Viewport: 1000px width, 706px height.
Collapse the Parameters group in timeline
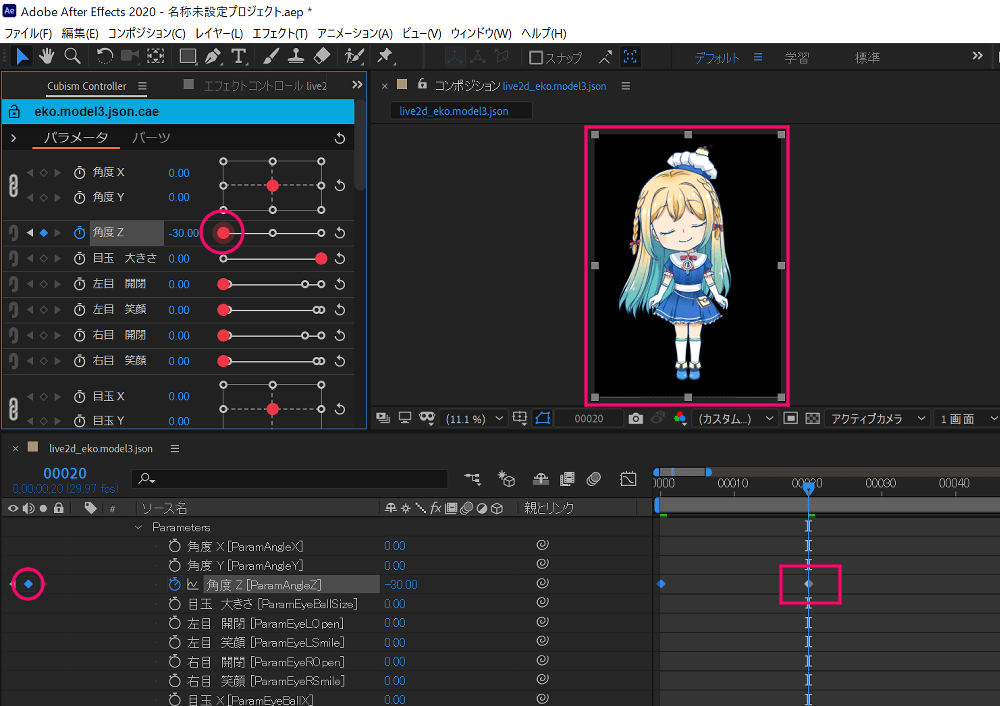[x=138, y=527]
